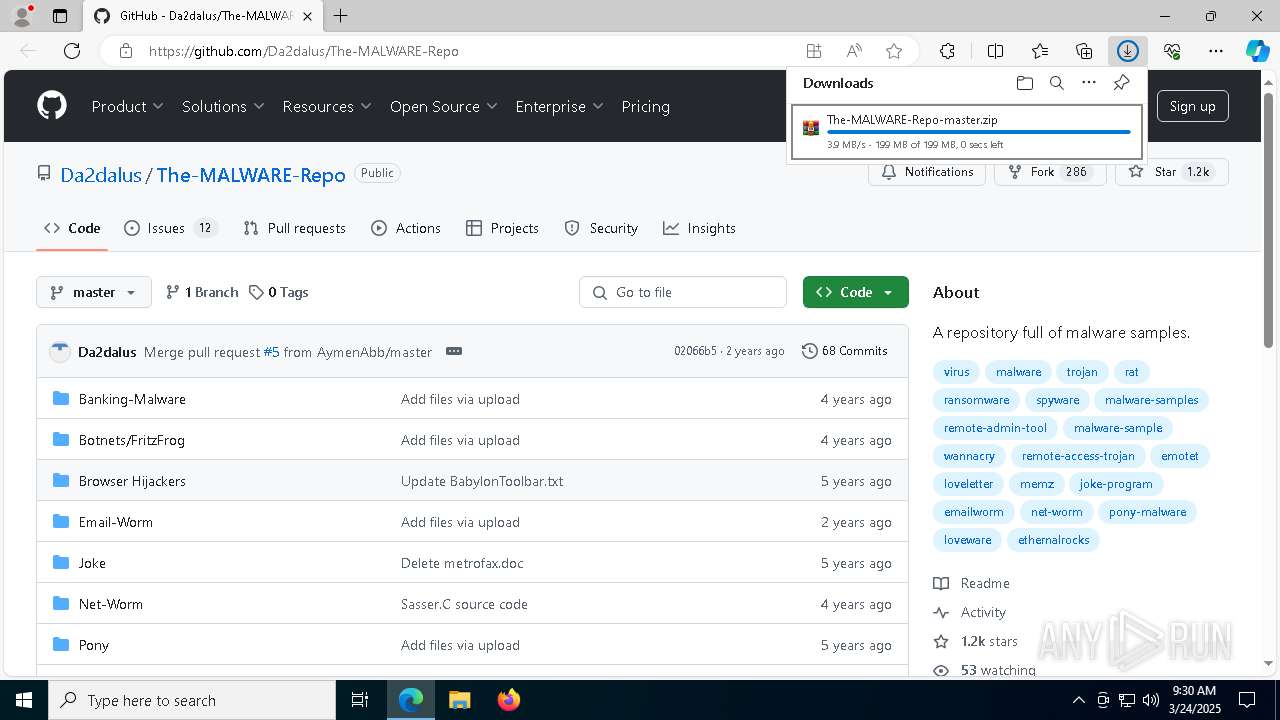1280x720 pixels.
Task: Search downloads with magnifier icon
Action: click(1056, 83)
